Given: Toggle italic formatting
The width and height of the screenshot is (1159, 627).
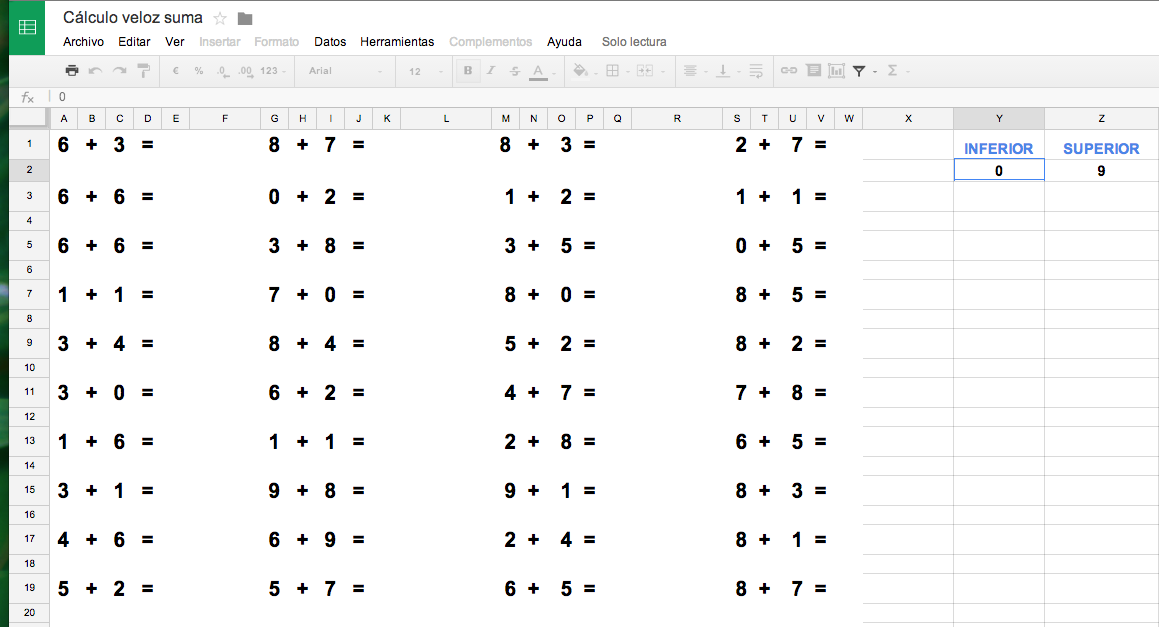Looking at the screenshot, I should 491,71.
